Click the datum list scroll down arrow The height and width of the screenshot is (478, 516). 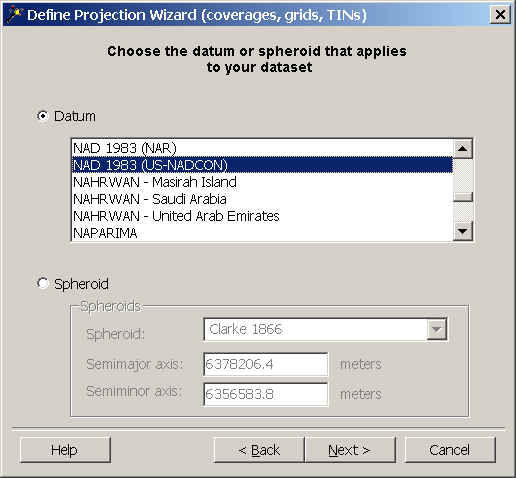pyautogui.click(x=463, y=231)
